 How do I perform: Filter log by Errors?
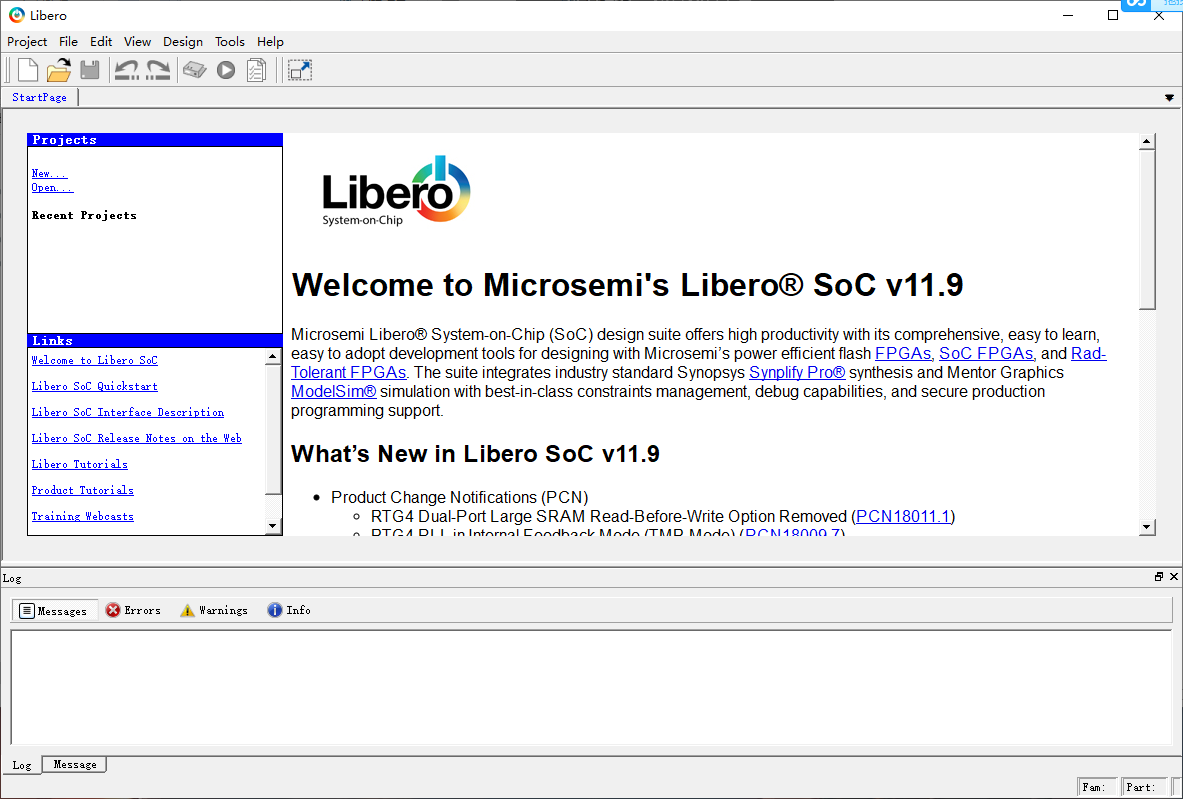click(x=134, y=610)
